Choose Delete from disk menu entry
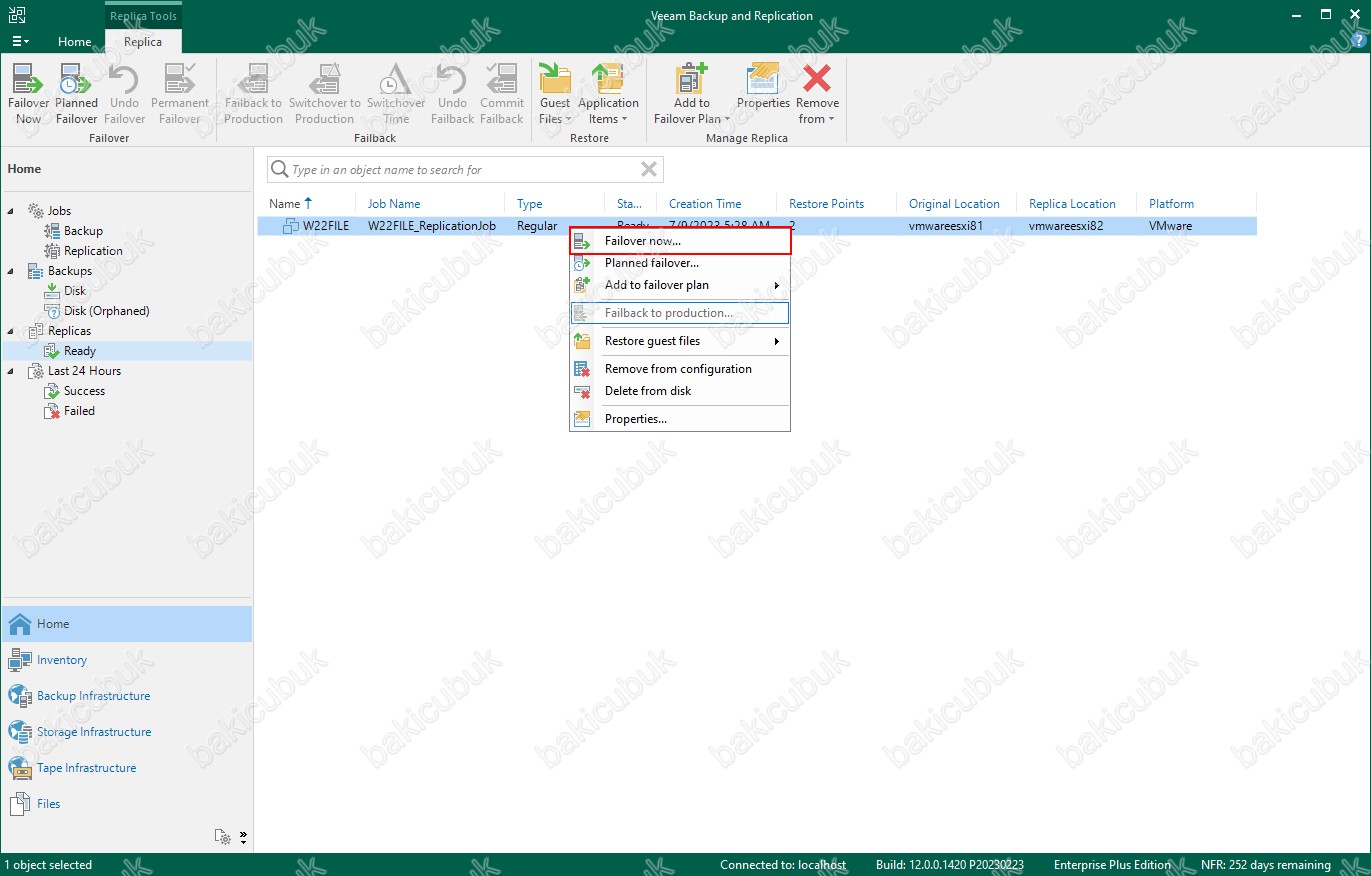 pos(680,391)
